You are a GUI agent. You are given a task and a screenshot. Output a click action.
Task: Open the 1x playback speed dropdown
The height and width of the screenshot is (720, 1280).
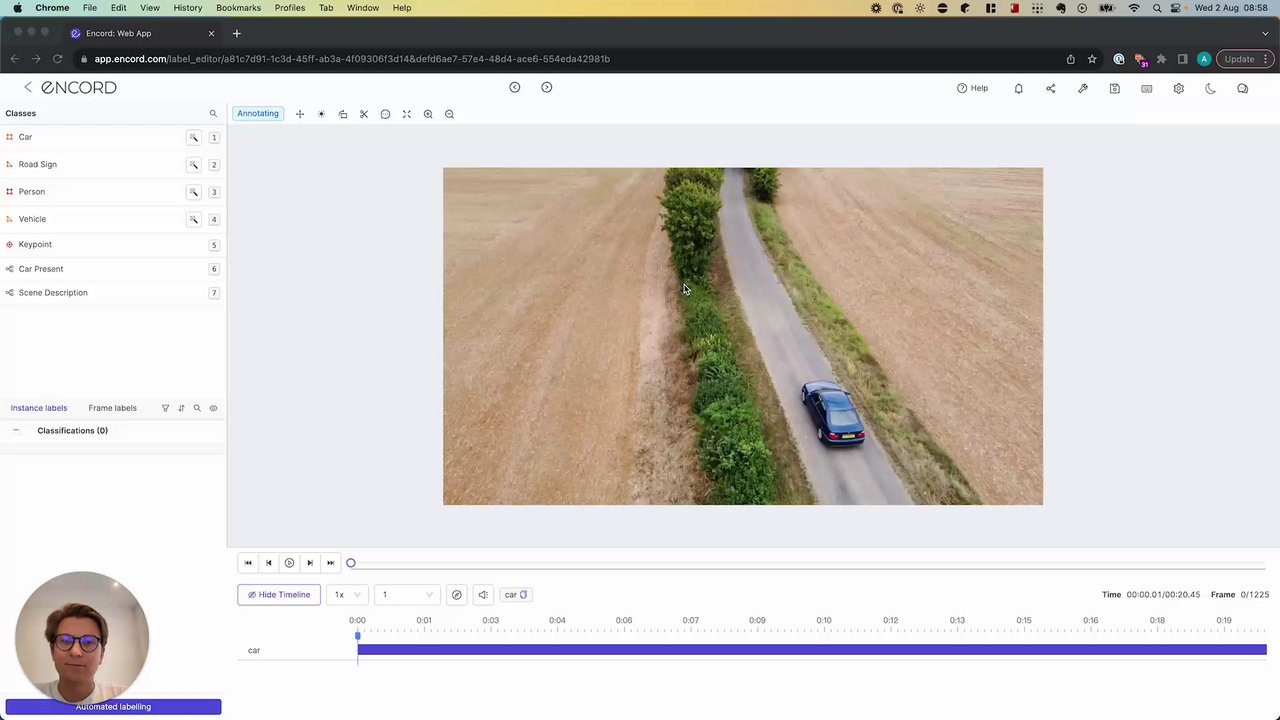[x=346, y=595]
